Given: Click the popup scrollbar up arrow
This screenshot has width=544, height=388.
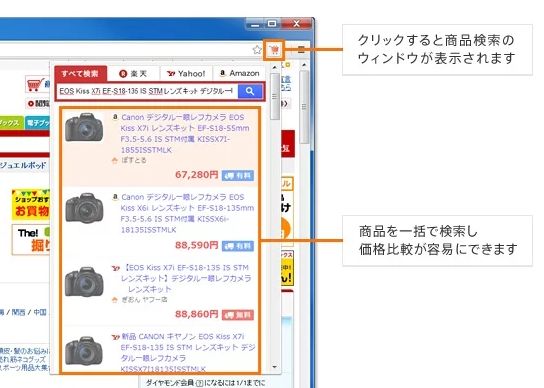Looking at the screenshot, I should (275, 67).
